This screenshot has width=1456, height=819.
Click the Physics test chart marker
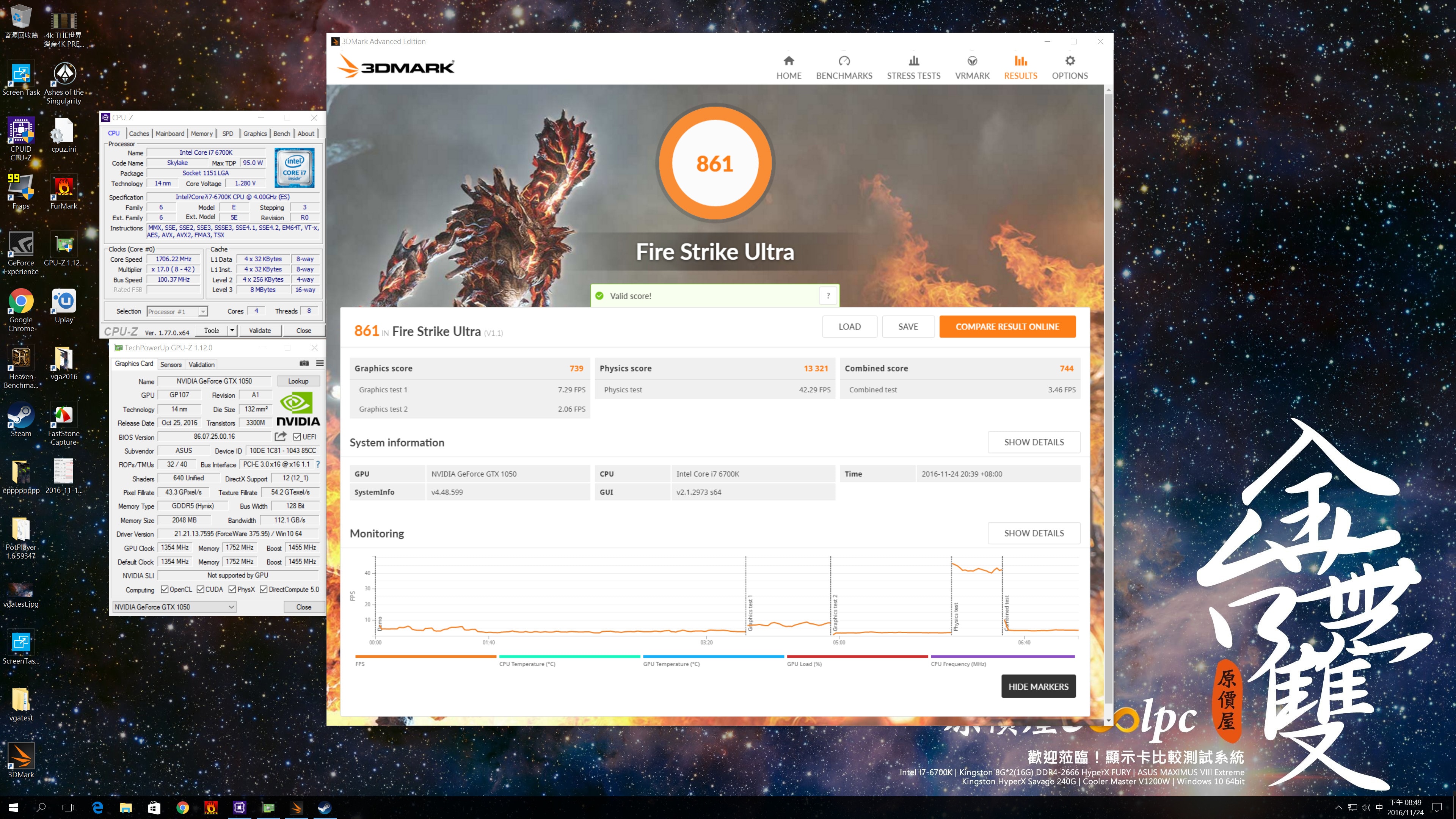coord(956,616)
